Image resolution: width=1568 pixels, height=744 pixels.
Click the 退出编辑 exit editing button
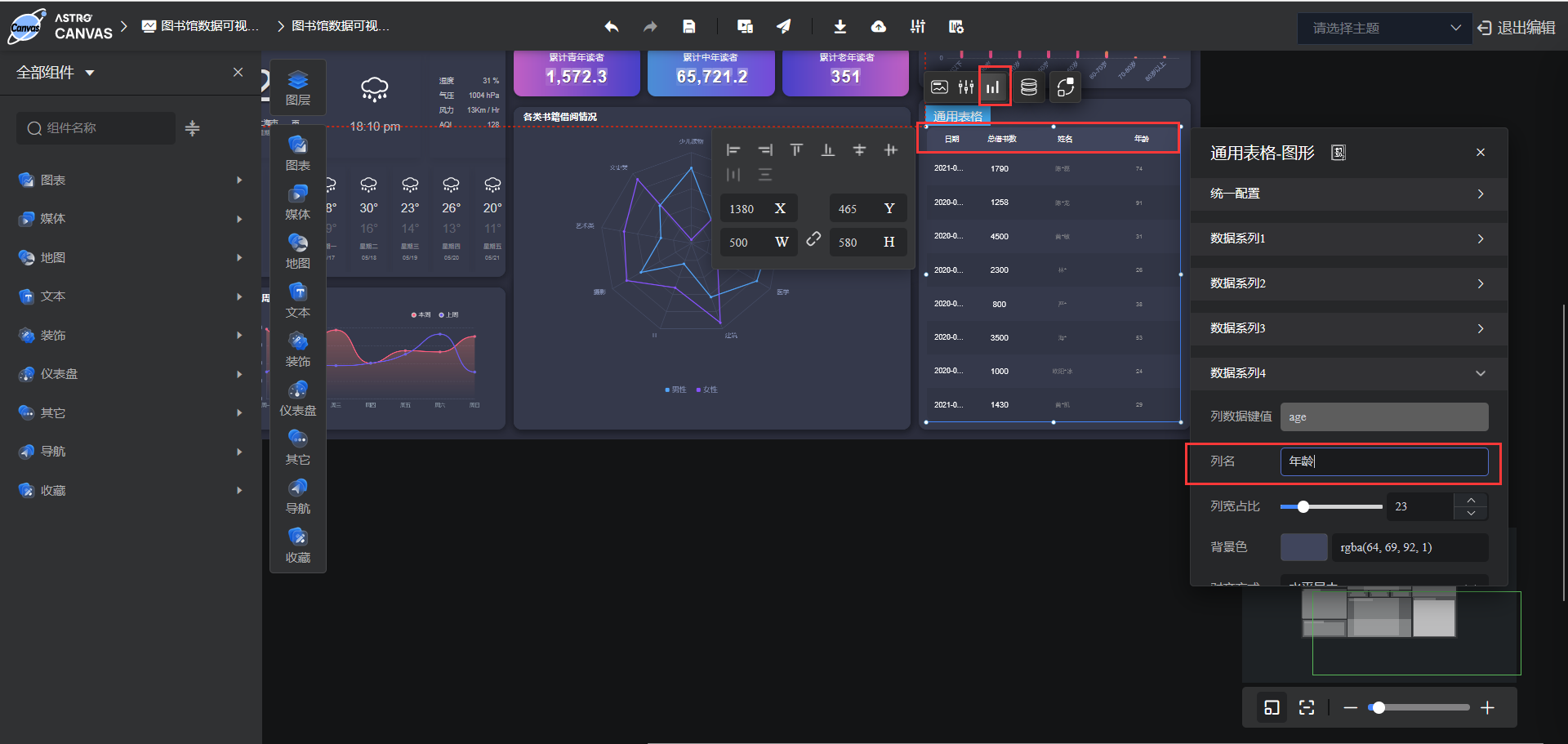pos(1517,28)
